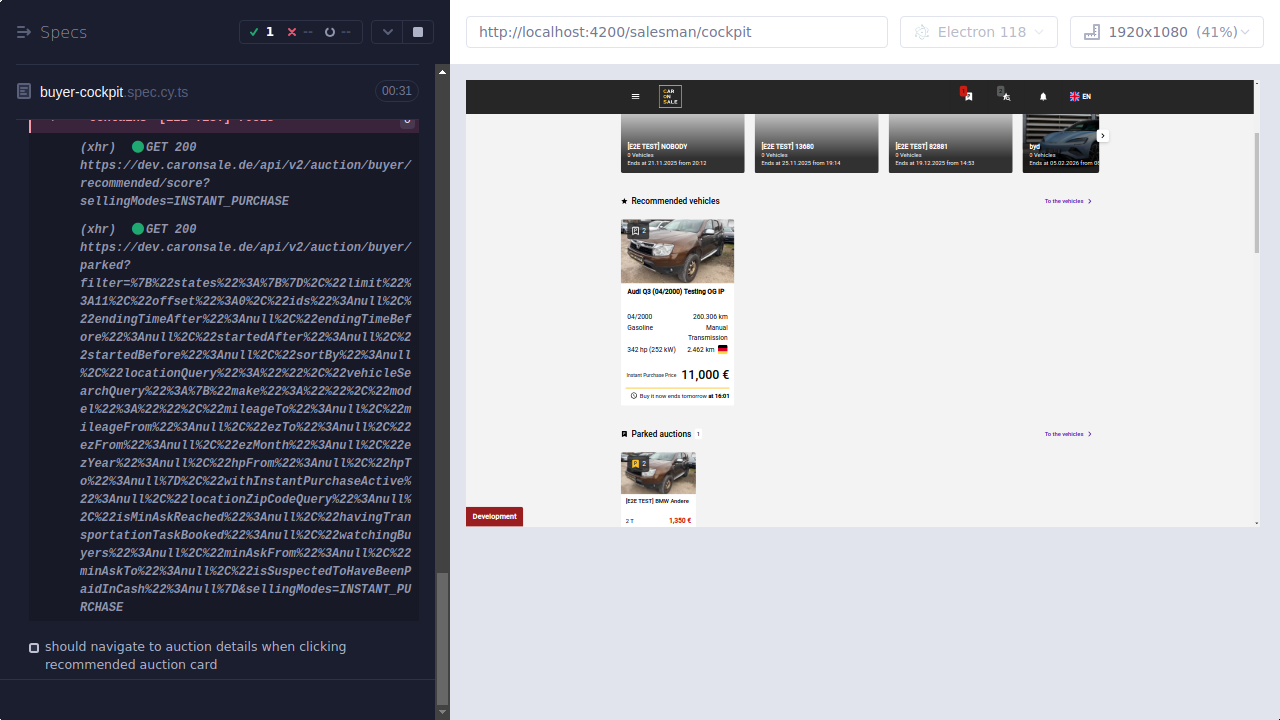Open notifications via the bell icon
Screen dimensions: 1280x720
[1042, 96]
